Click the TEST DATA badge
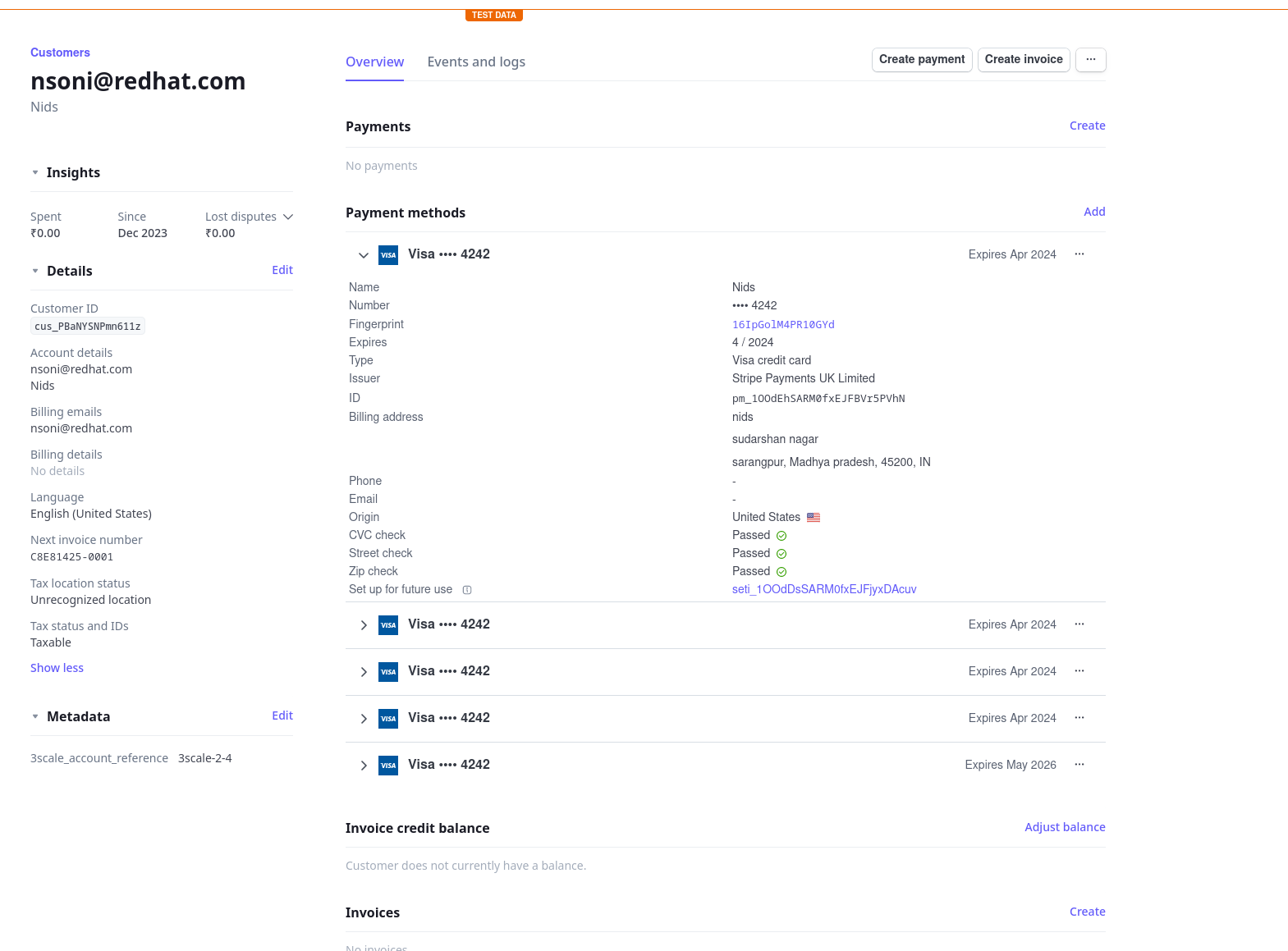Viewport: 1288px width, 951px height. (494, 15)
